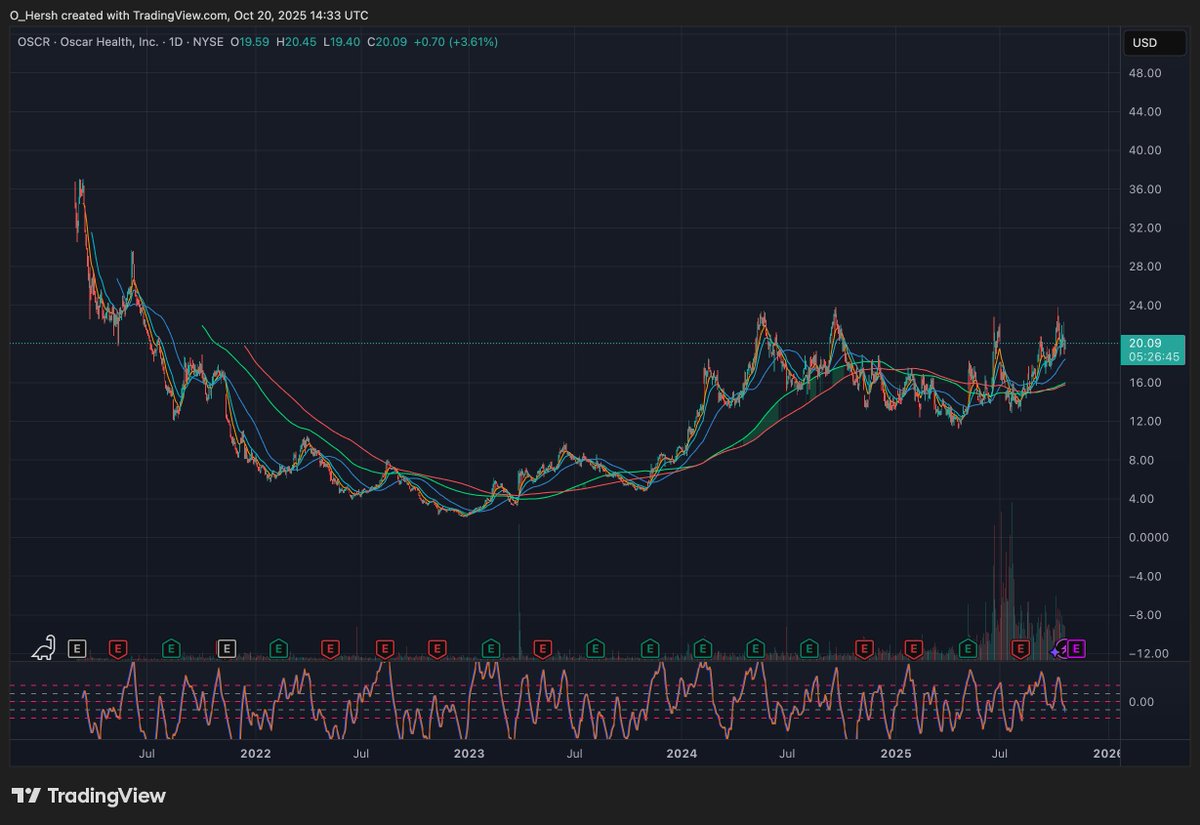
Task: Click the high value H20.45
Action: pyautogui.click(x=296, y=42)
